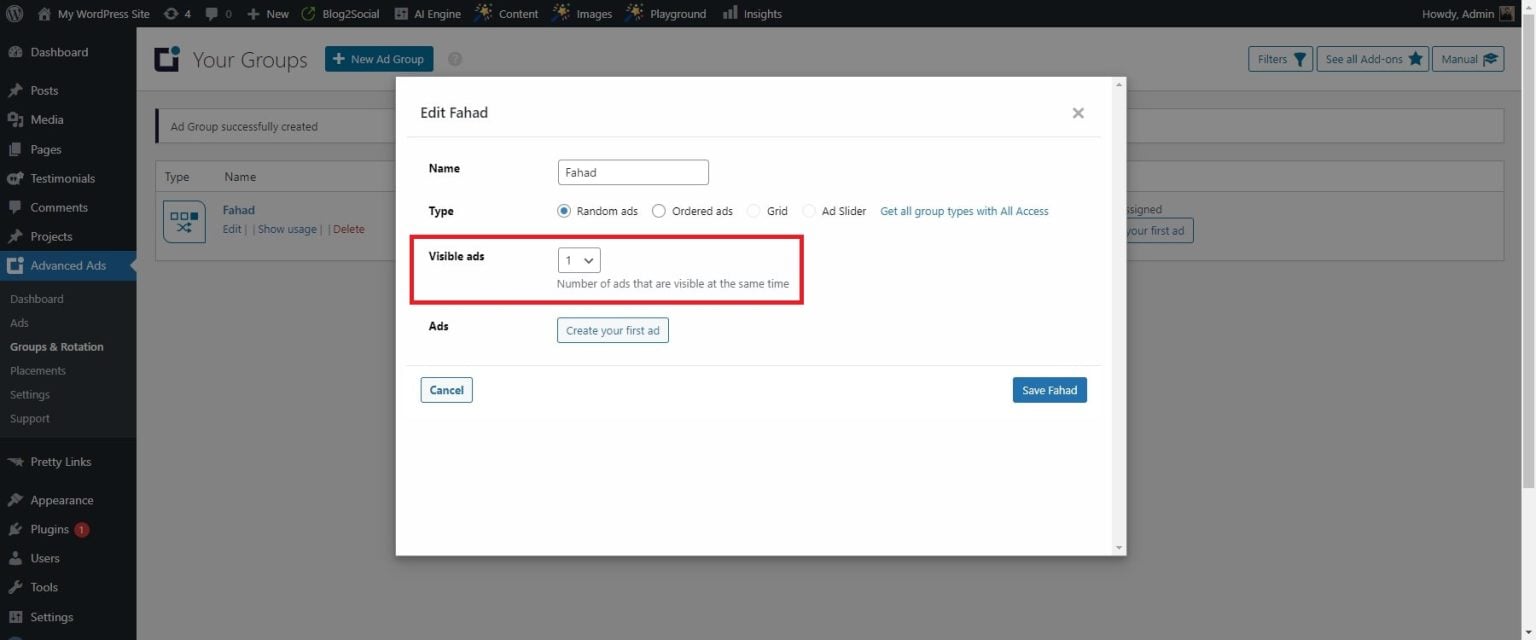Image resolution: width=1536 pixels, height=640 pixels.
Task: Open the Advanced Ads sidebar icon
Action: 14,265
